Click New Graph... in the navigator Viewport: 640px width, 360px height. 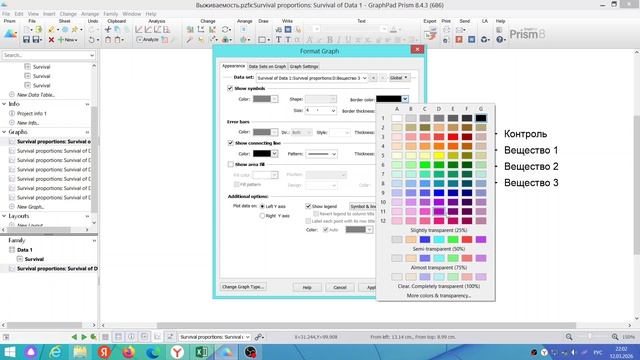(31, 207)
